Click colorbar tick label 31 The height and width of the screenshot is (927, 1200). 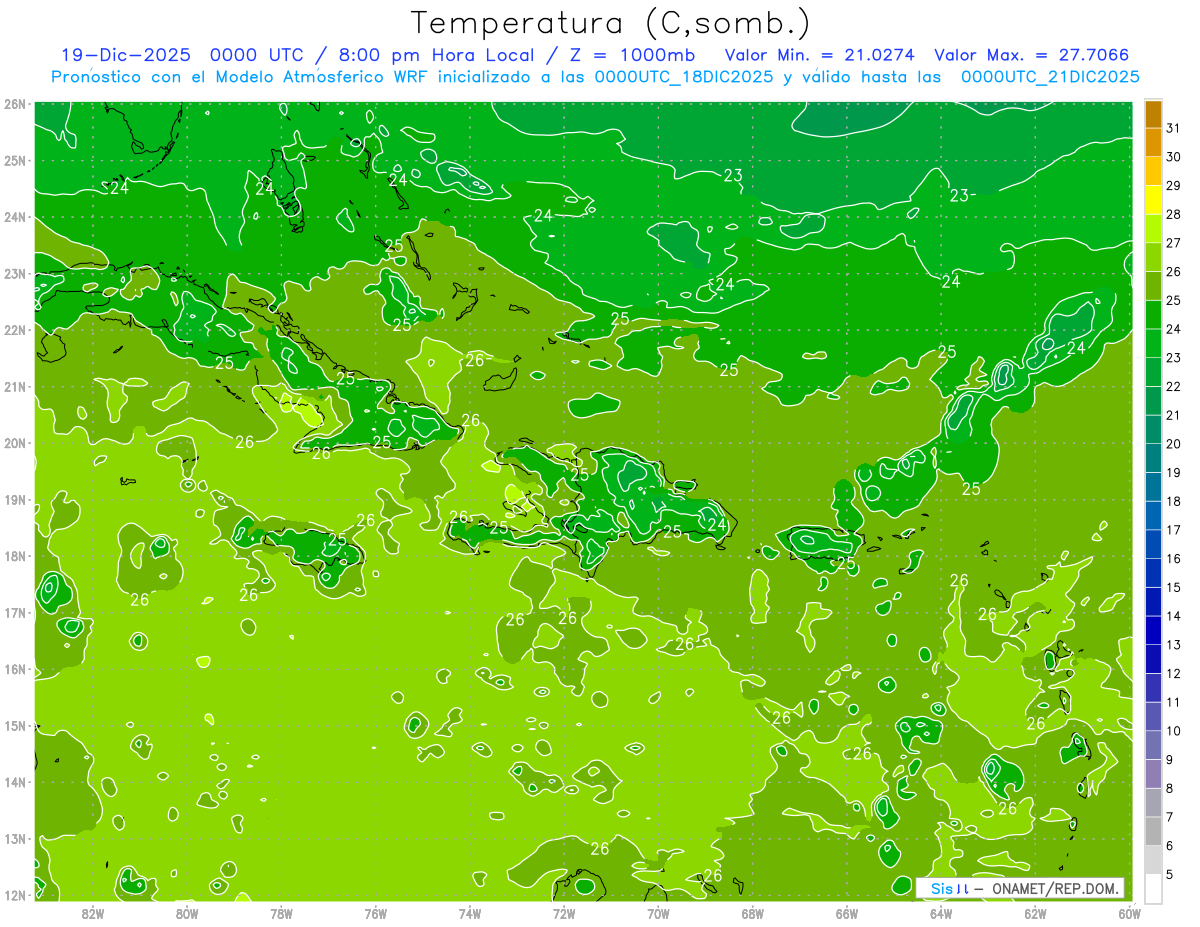pyautogui.click(x=1174, y=128)
